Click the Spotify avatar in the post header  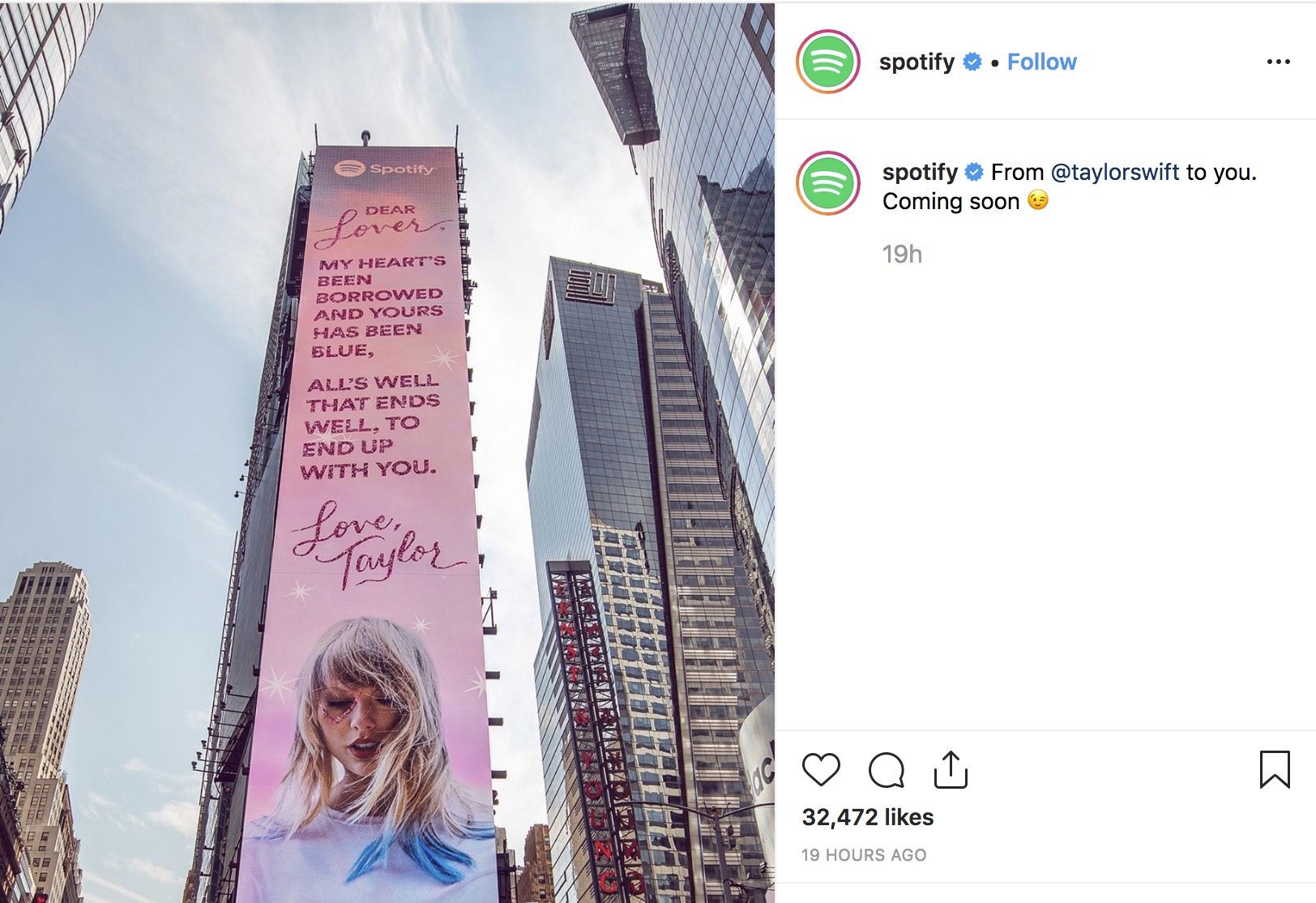click(827, 62)
